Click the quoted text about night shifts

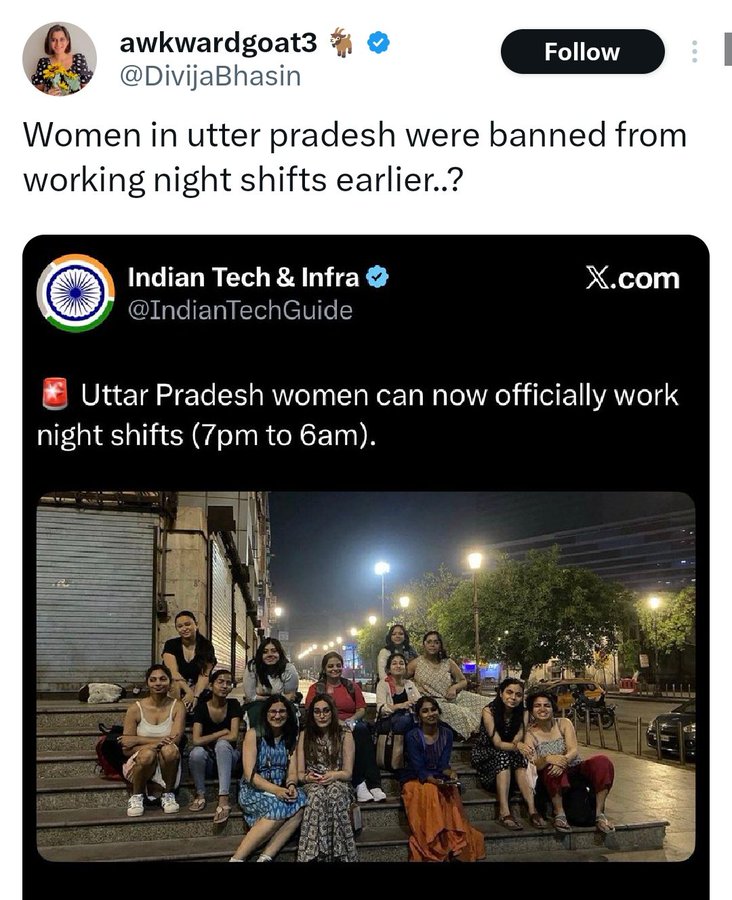358,415
